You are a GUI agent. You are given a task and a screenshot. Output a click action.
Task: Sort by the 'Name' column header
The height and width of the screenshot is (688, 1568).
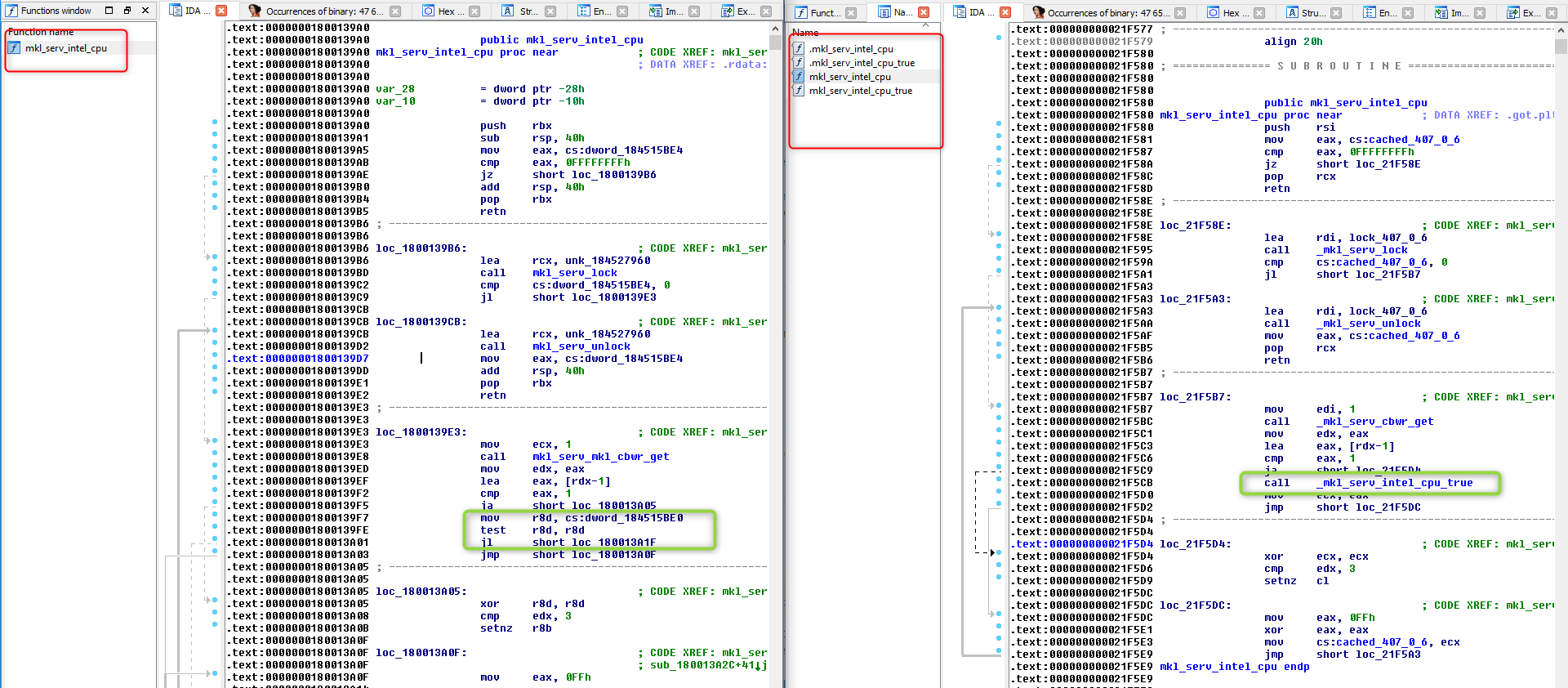(805, 33)
